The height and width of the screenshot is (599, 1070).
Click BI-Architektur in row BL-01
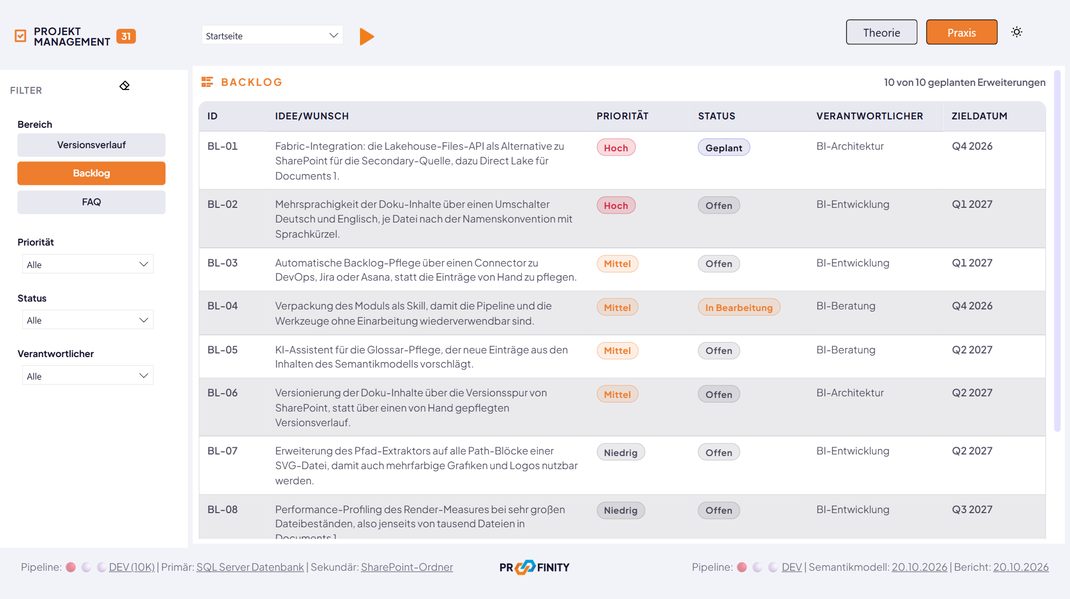click(850, 146)
